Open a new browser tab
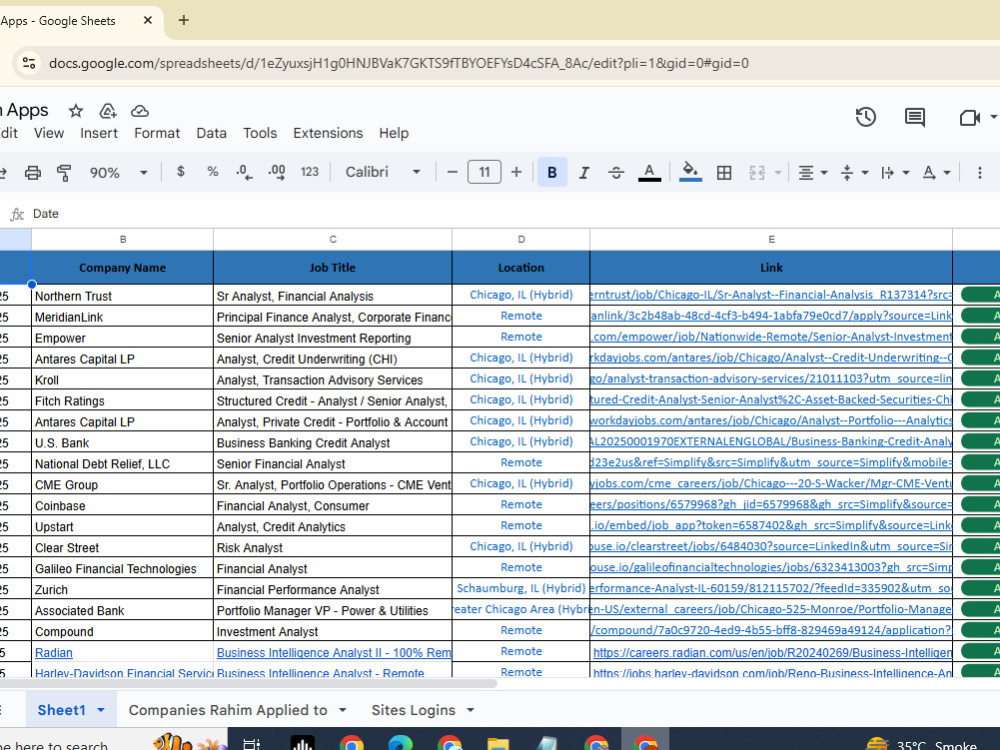The height and width of the screenshot is (750, 1000). click(184, 20)
